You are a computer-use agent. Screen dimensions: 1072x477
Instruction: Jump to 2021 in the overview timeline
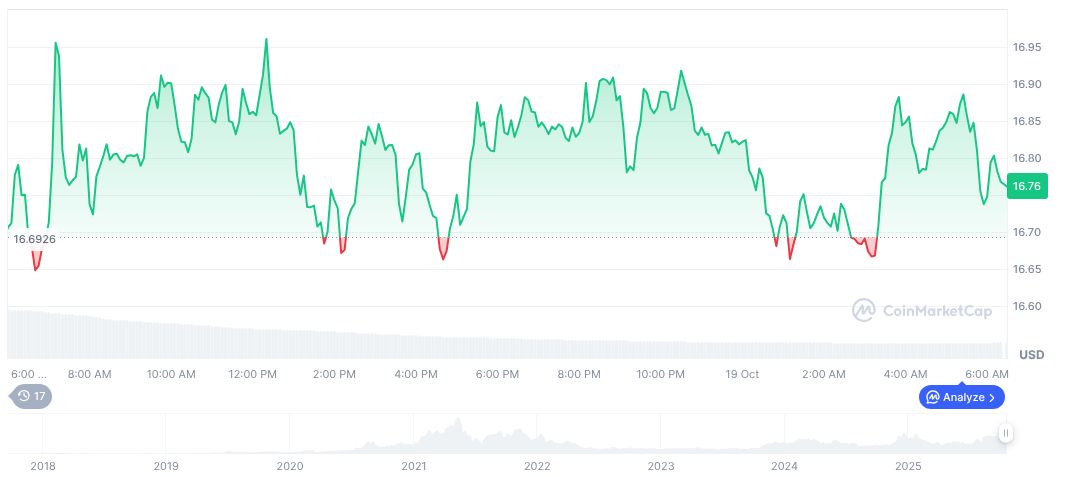click(x=413, y=466)
